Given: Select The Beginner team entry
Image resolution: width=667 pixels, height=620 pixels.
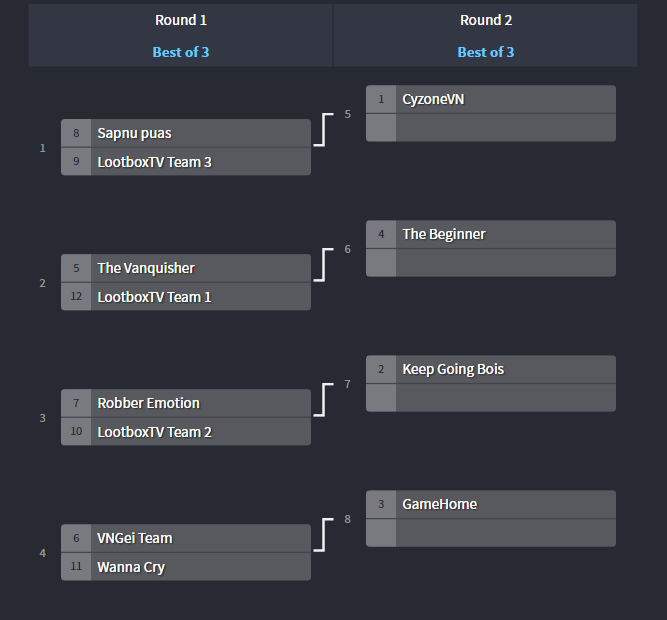Looking at the screenshot, I should 491,234.
